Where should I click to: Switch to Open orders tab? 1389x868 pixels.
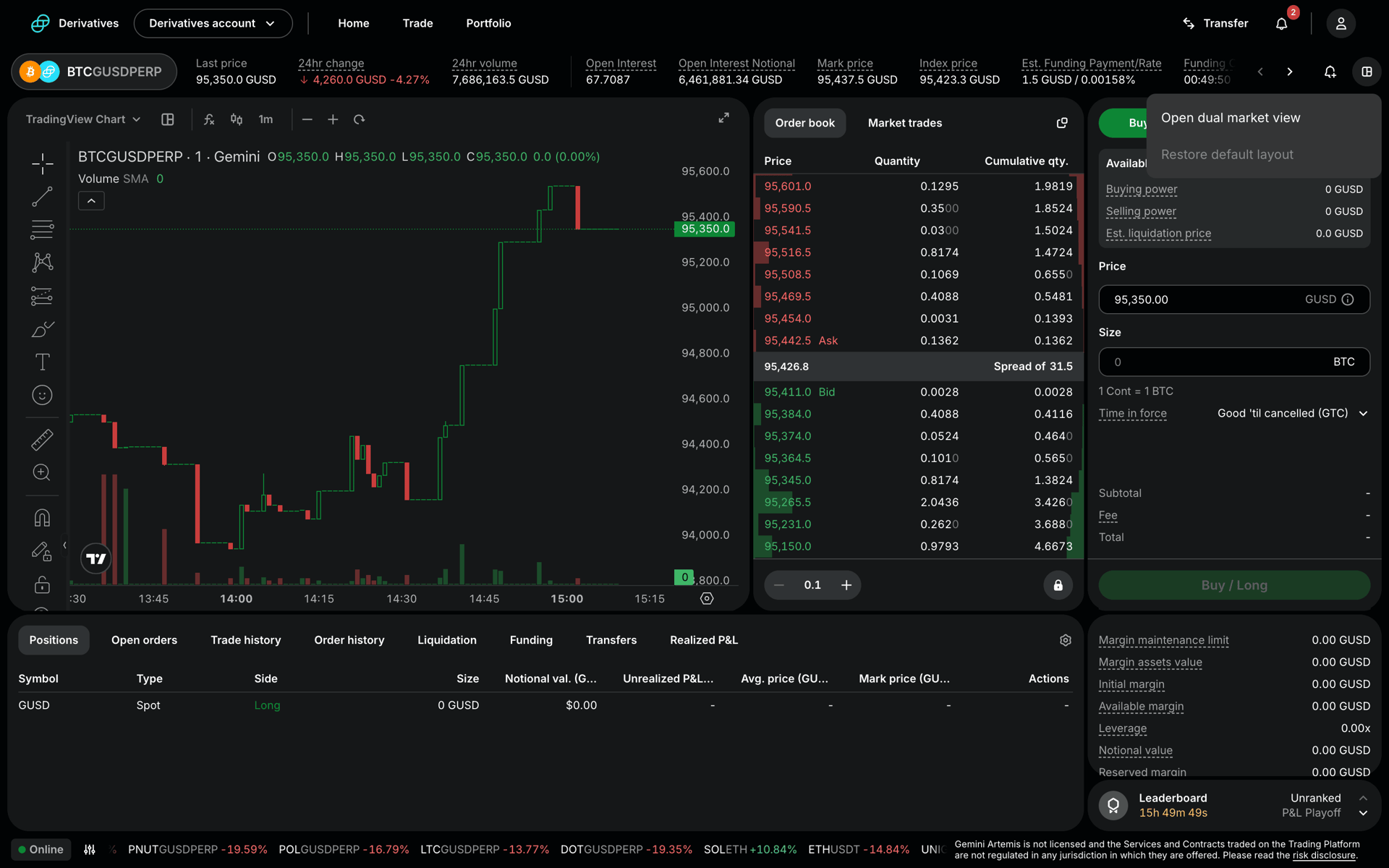click(144, 640)
